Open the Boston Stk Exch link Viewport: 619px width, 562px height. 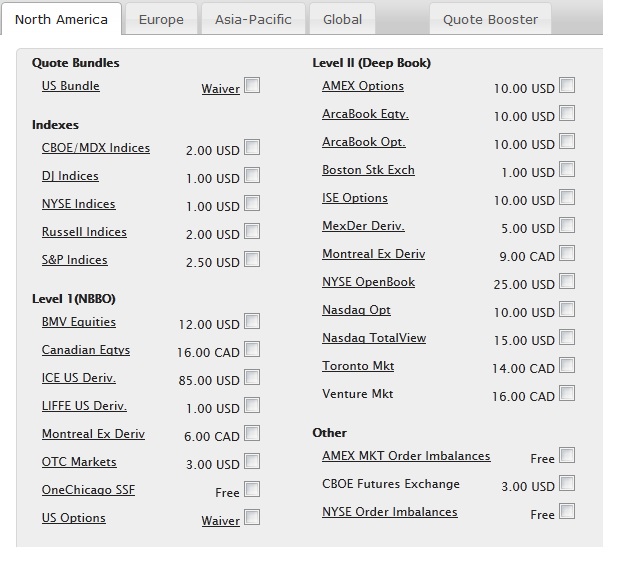(368, 170)
